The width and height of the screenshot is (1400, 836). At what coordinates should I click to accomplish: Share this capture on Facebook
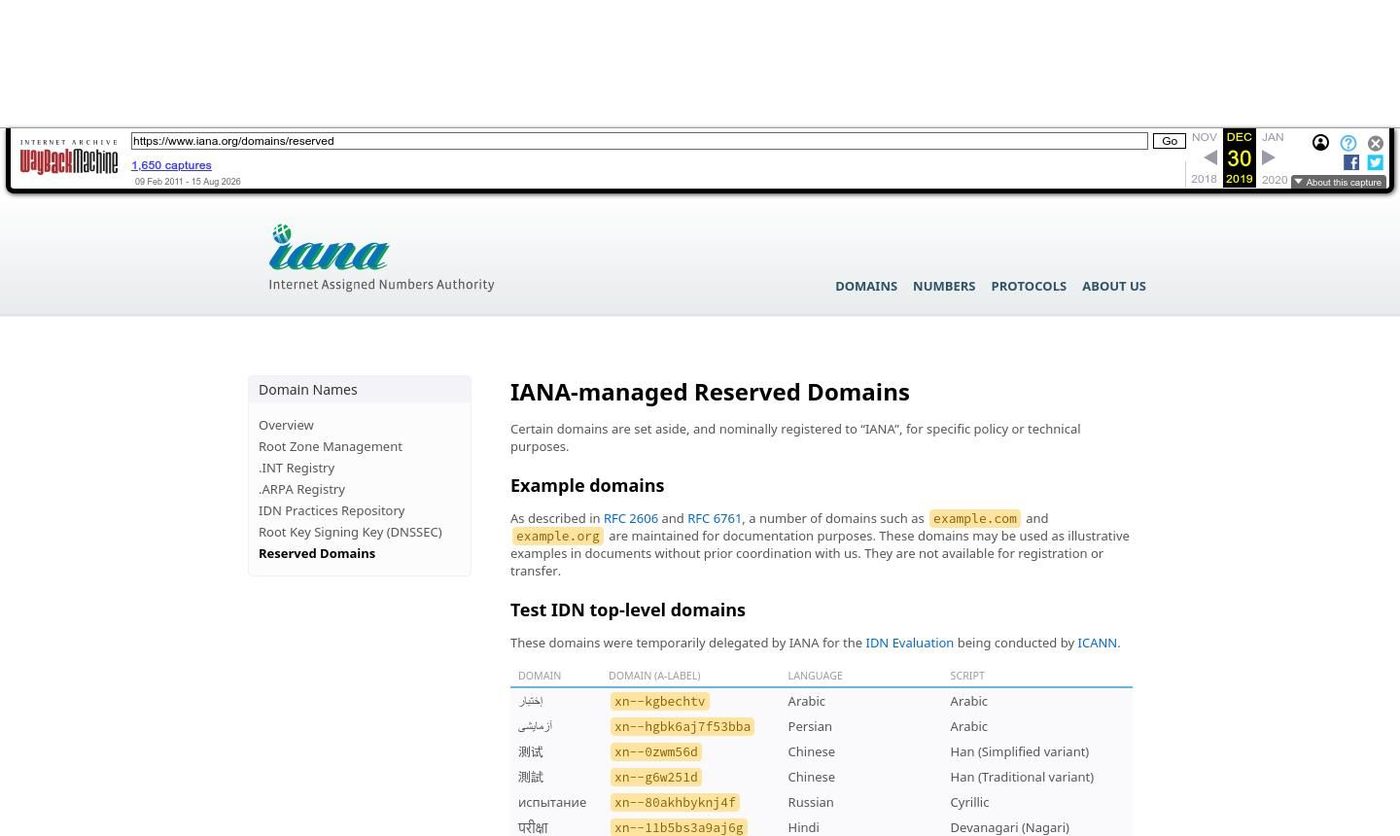click(x=1351, y=162)
